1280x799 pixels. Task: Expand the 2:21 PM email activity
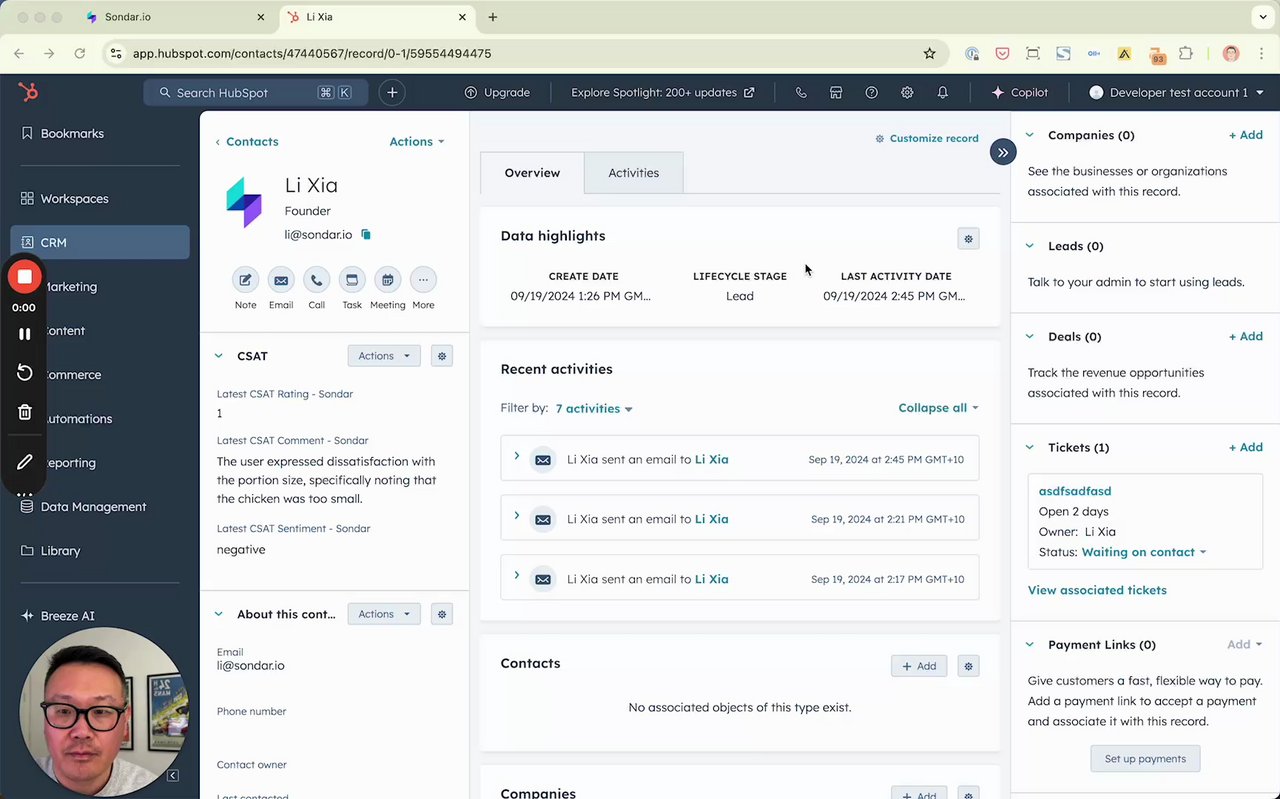[x=517, y=516]
